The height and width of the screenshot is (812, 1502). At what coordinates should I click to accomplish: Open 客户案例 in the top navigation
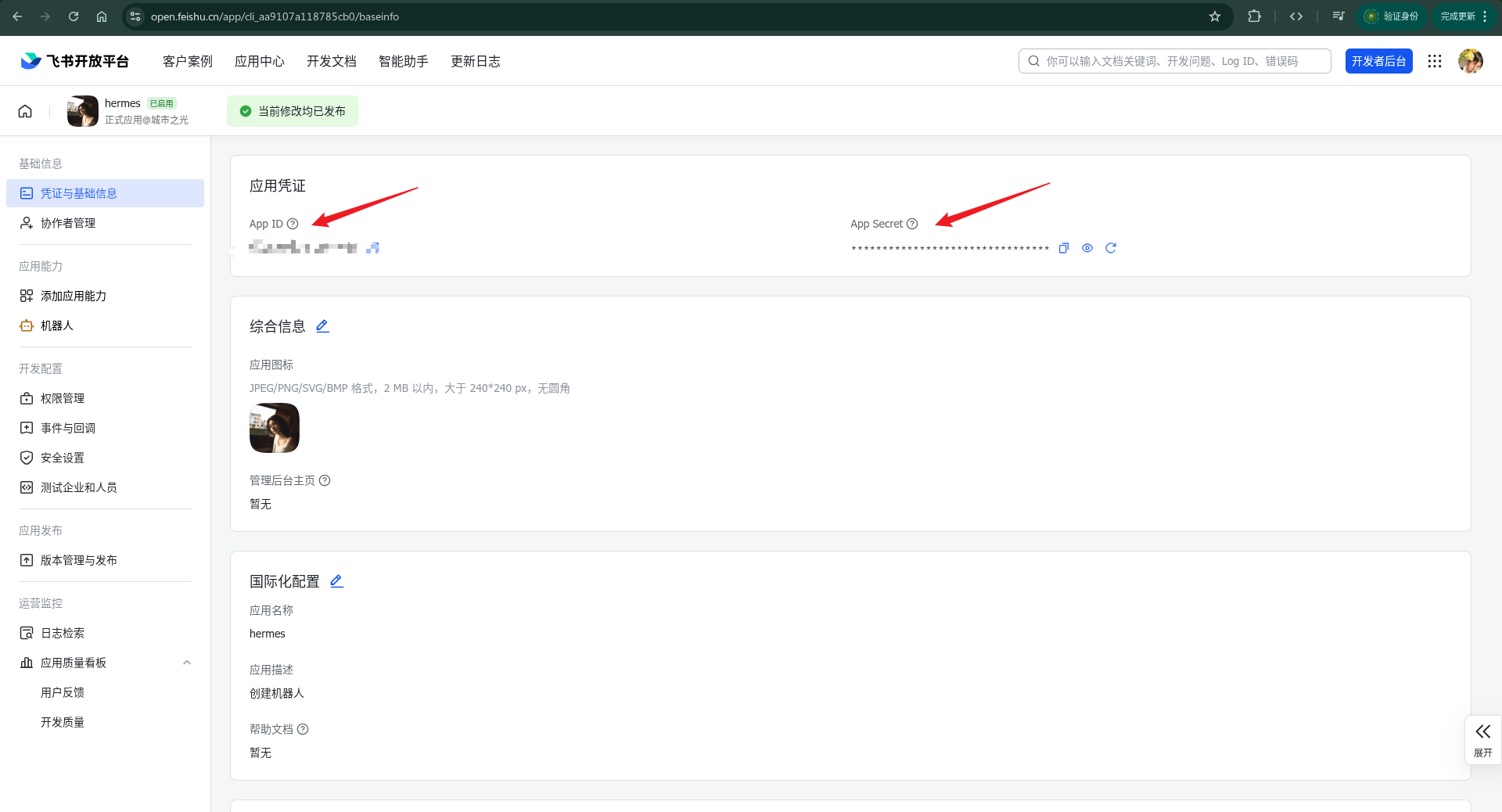(x=188, y=61)
